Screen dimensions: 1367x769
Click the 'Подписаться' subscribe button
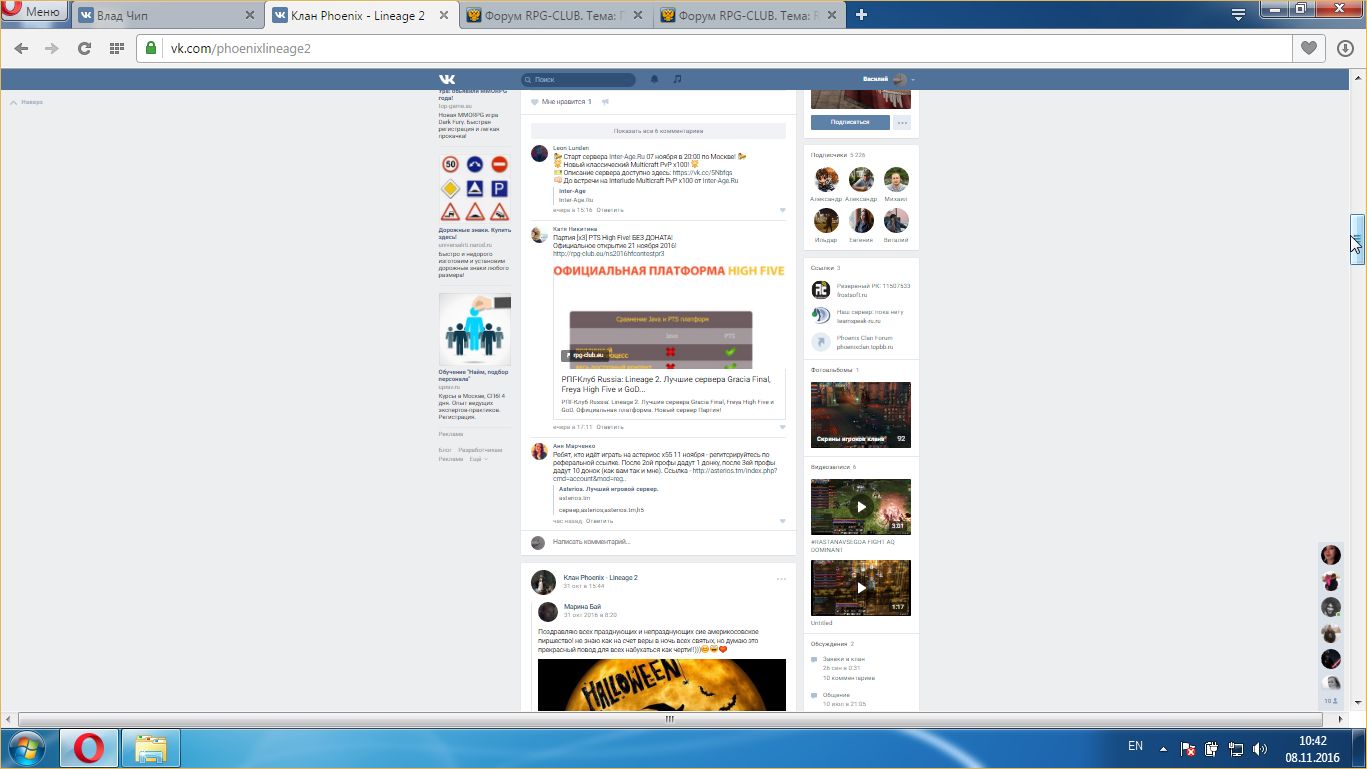pos(849,122)
